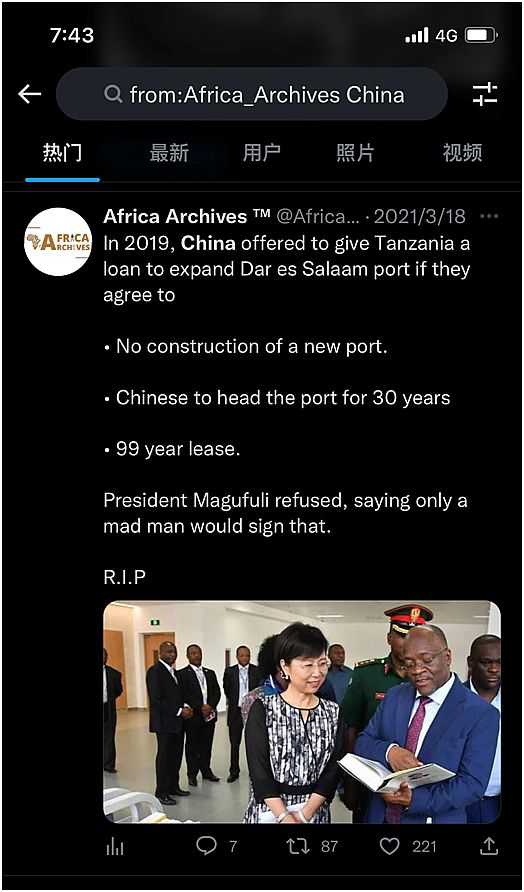Switch to the 用户 tab
The width and height of the screenshot is (524, 892).
pyautogui.click(x=262, y=152)
